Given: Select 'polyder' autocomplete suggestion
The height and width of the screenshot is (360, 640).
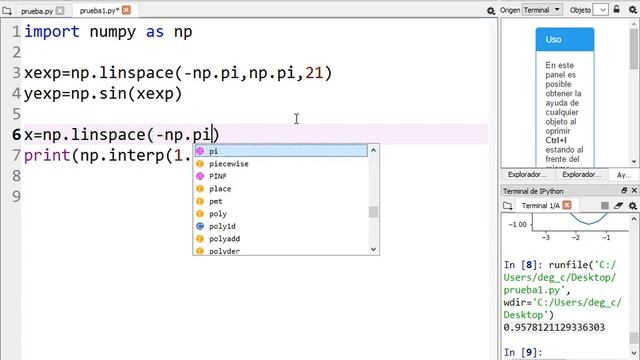Looking at the screenshot, I should click(281, 250).
